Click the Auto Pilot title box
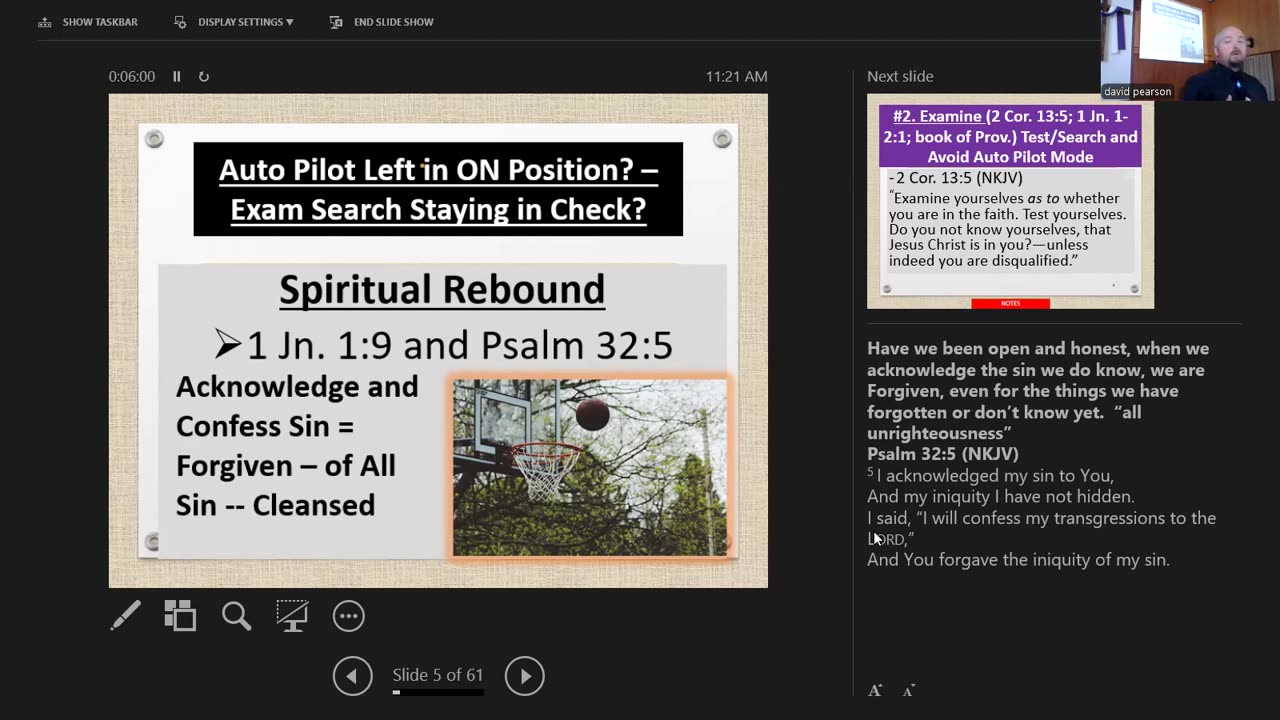 (x=438, y=189)
